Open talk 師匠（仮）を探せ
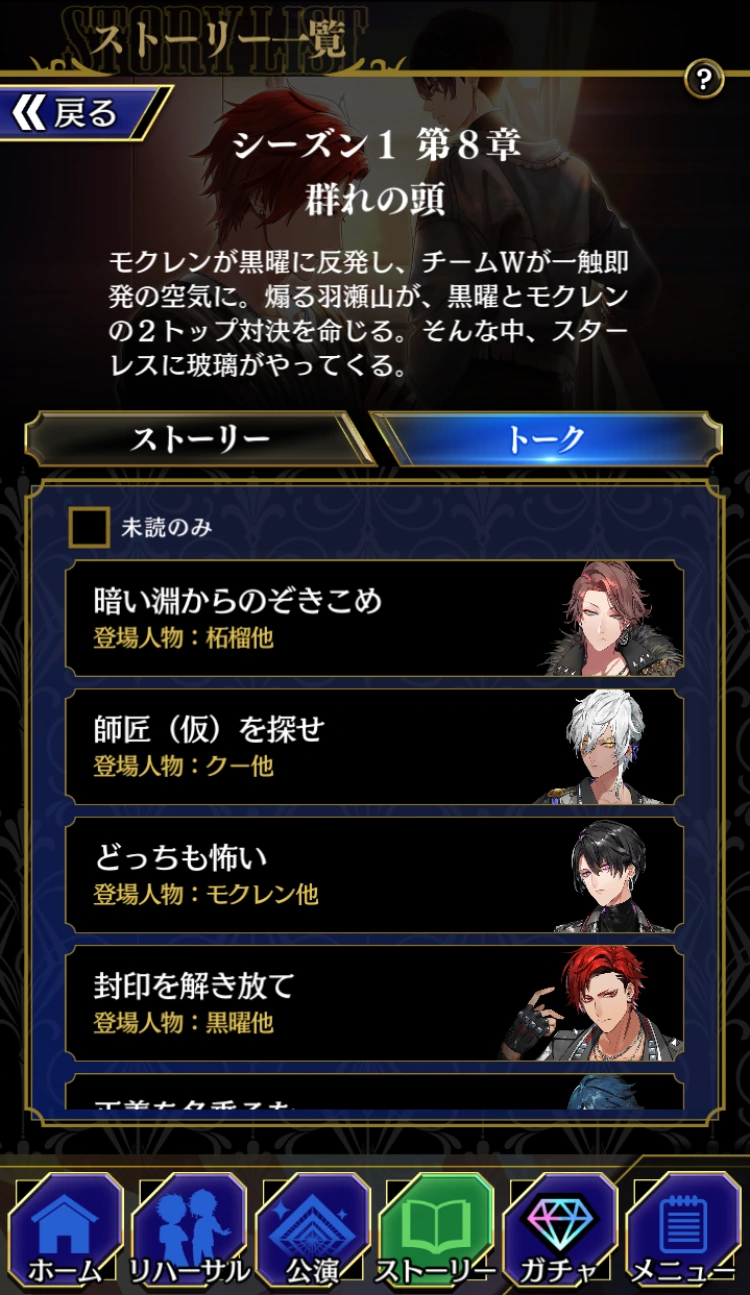The width and height of the screenshot is (750, 1295). pyautogui.click(x=375, y=746)
